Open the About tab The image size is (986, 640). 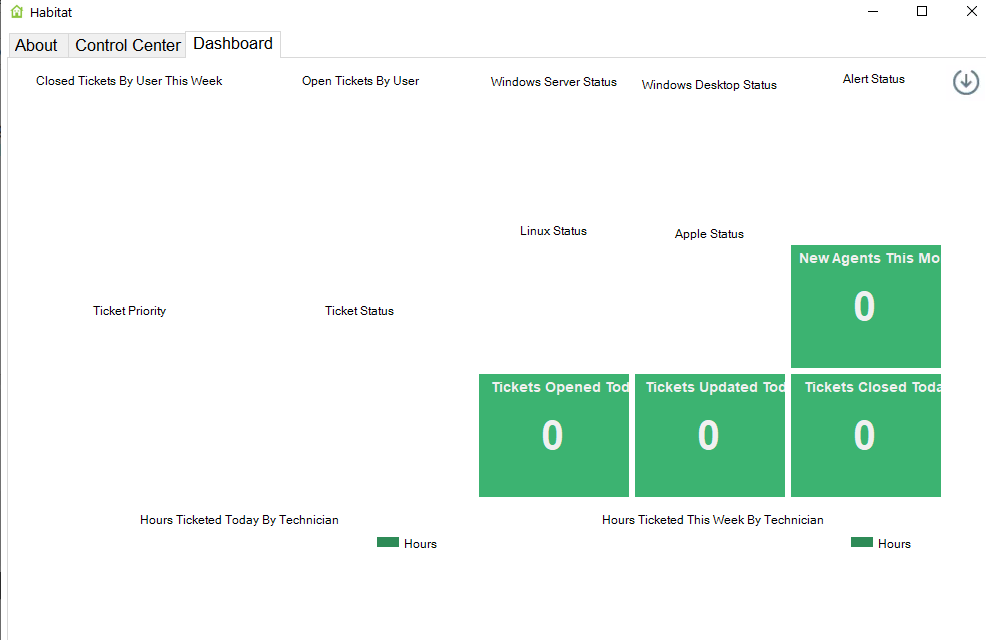tap(36, 45)
